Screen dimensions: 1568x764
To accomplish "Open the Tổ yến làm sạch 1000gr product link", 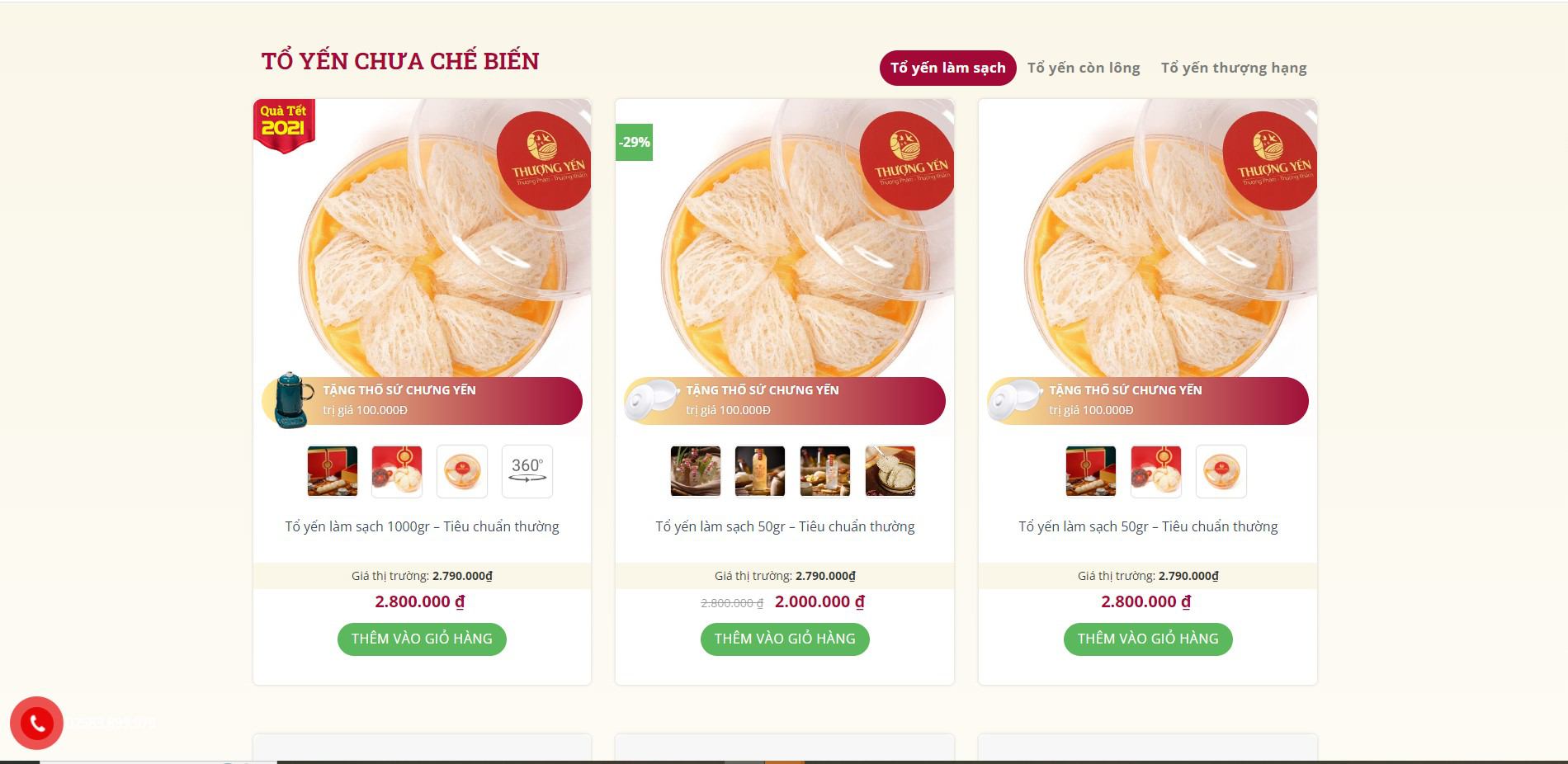I will coord(422,526).
